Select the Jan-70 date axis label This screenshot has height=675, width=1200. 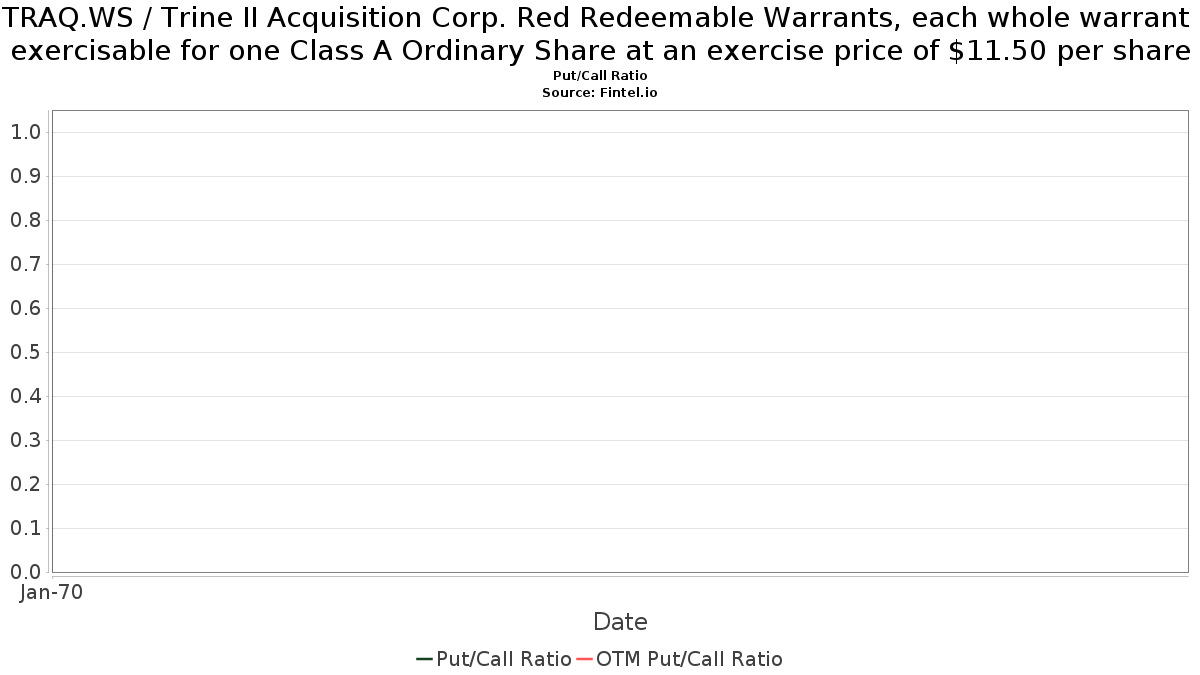[51, 592]
